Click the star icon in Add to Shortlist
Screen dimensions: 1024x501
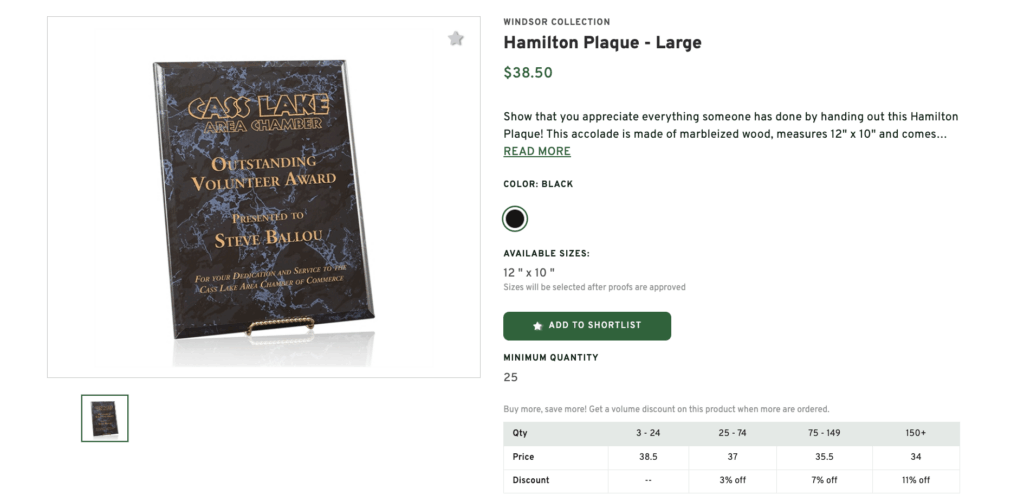pos(538,326)
